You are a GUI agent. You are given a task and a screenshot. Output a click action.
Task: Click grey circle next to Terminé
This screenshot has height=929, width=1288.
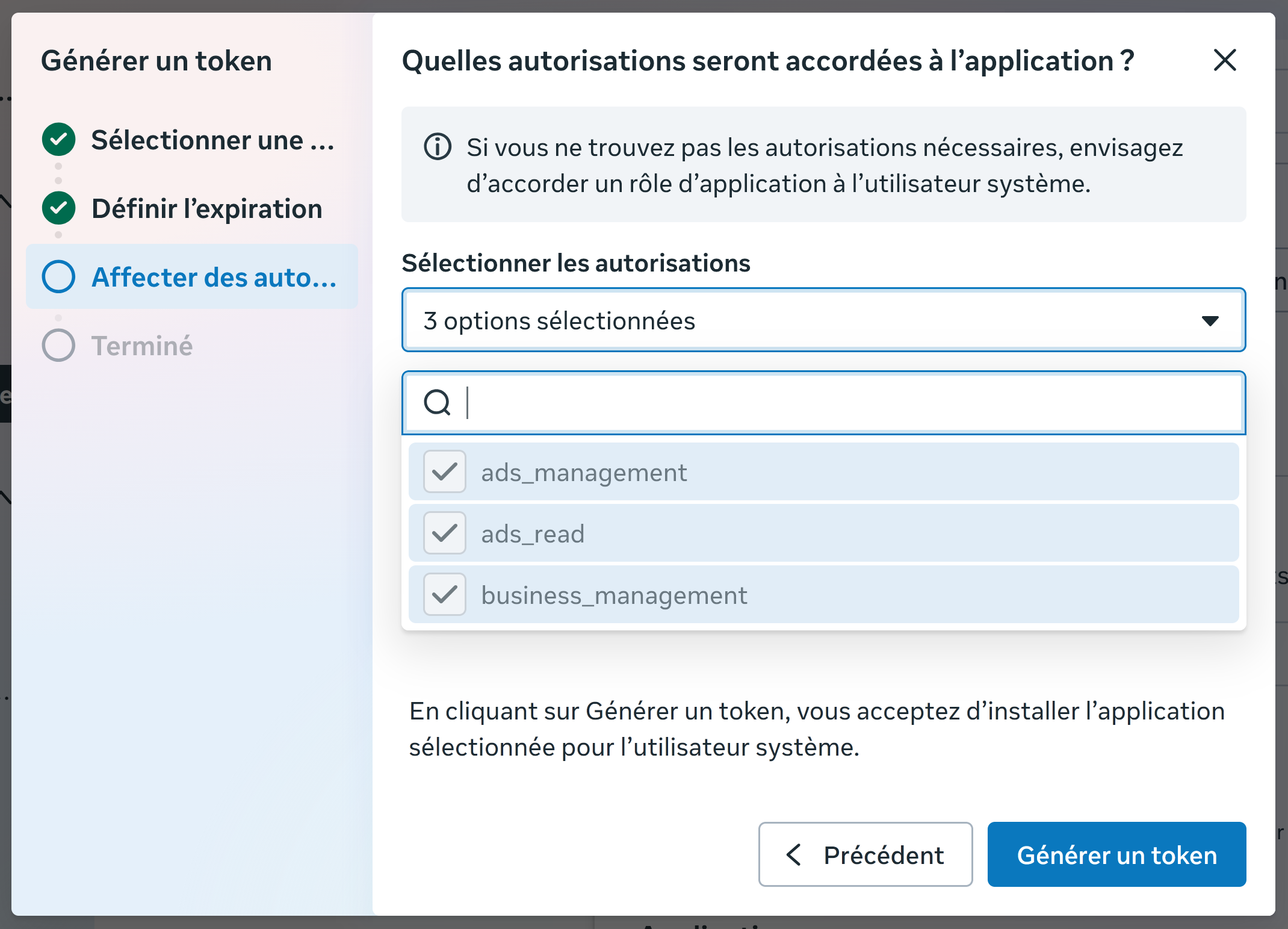[x=58, y=345]
